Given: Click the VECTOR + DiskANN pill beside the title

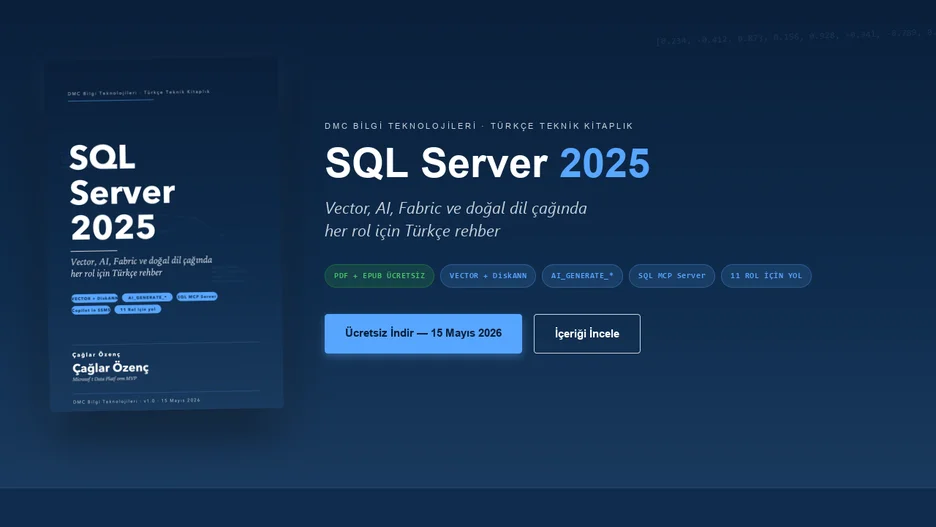Looking at the screenshot, I should 488,276.
